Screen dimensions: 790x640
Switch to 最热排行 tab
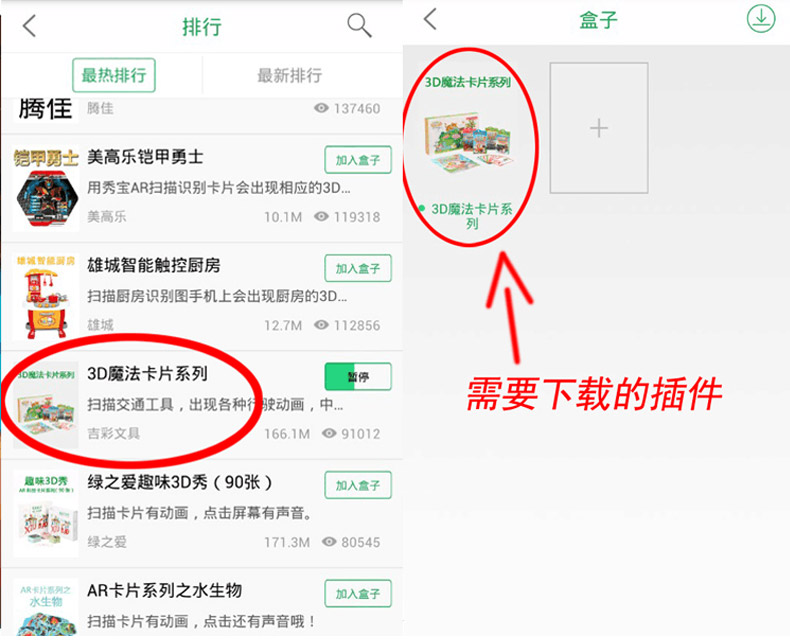point(114,75)
